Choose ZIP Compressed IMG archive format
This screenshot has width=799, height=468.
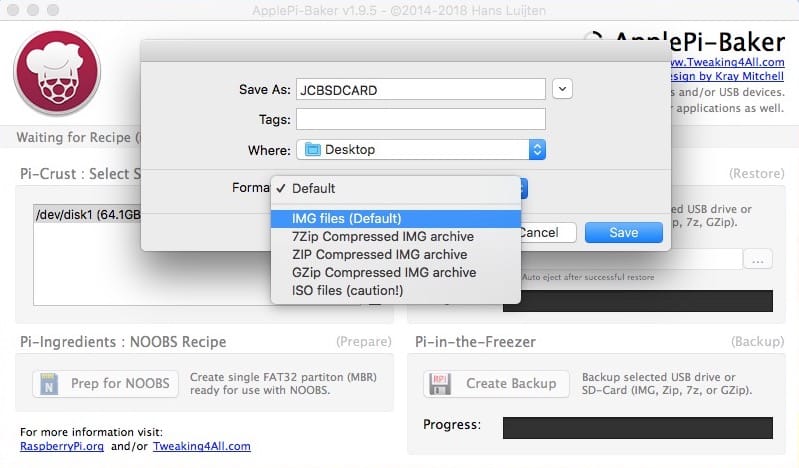395,254
